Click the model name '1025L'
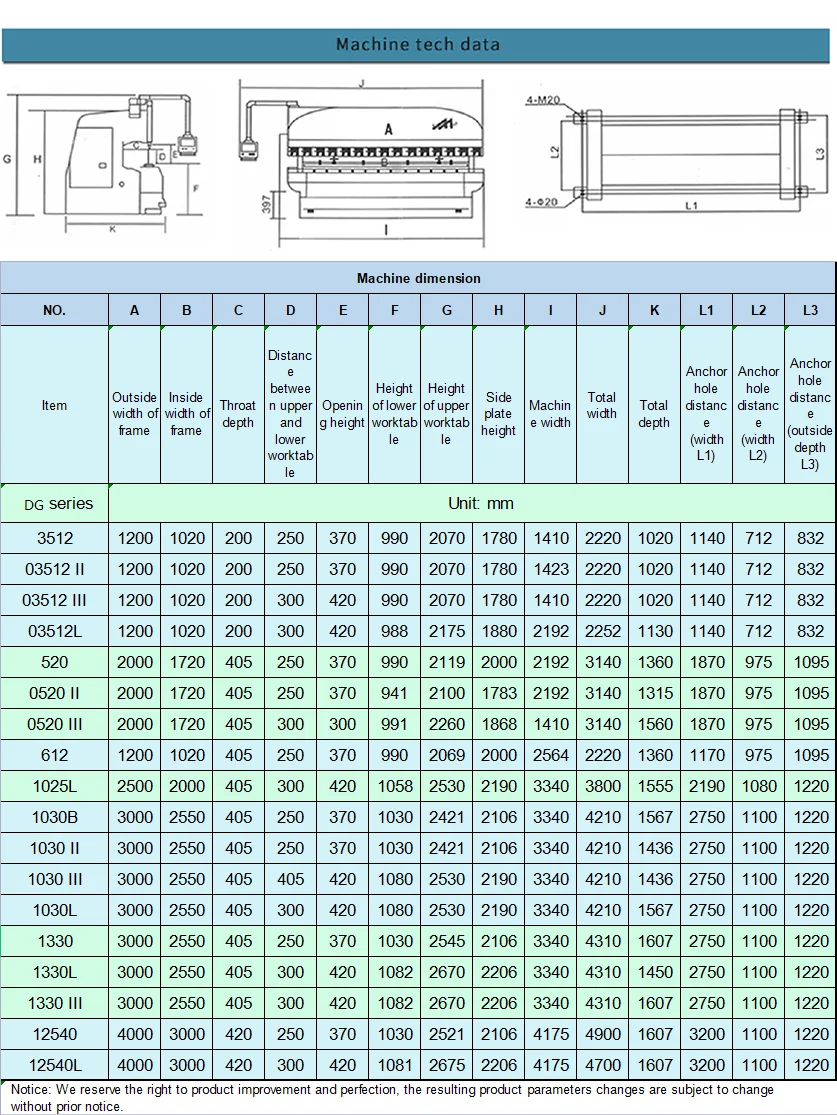 coord(55,786)
